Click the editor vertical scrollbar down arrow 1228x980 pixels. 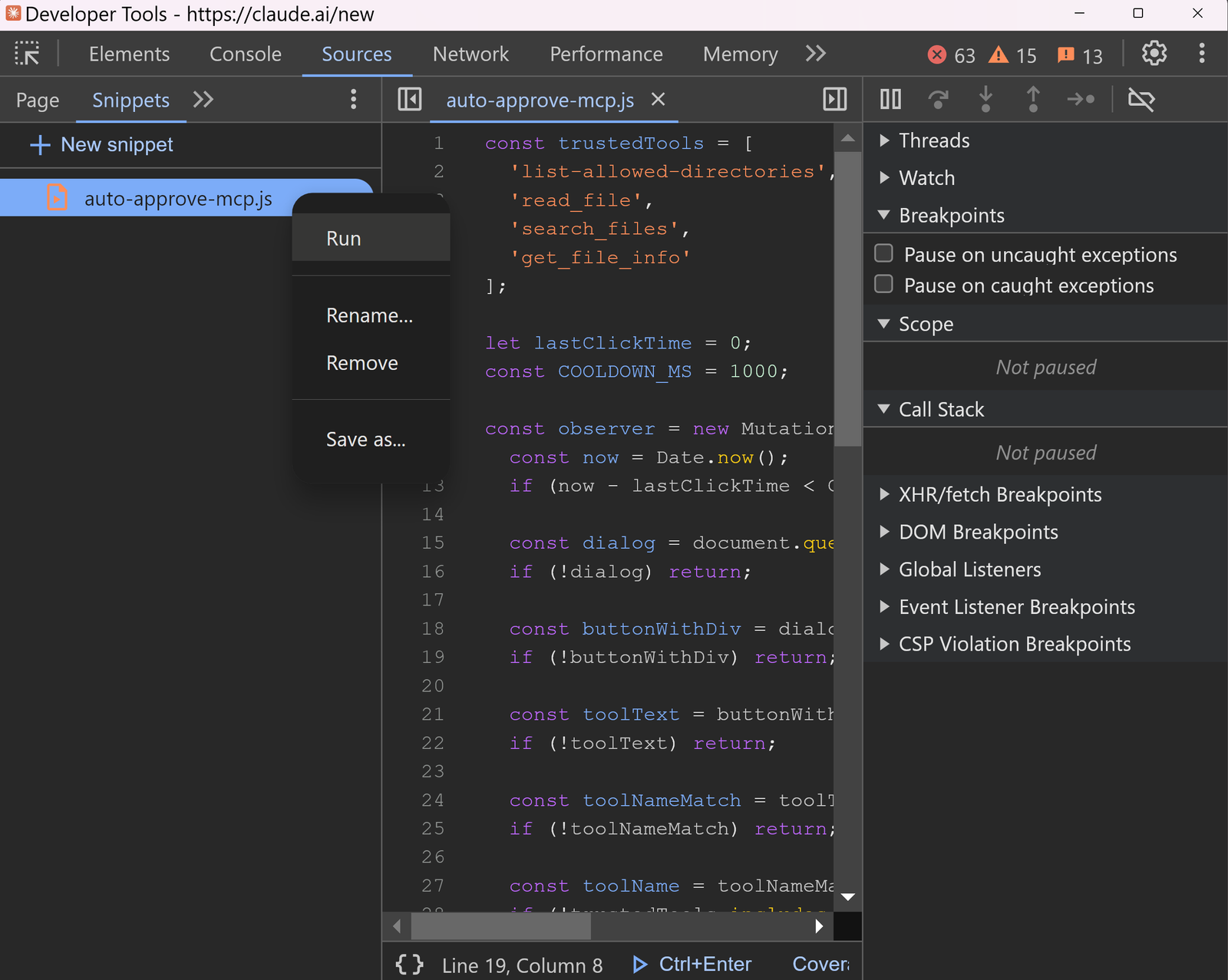click(848, 896)
